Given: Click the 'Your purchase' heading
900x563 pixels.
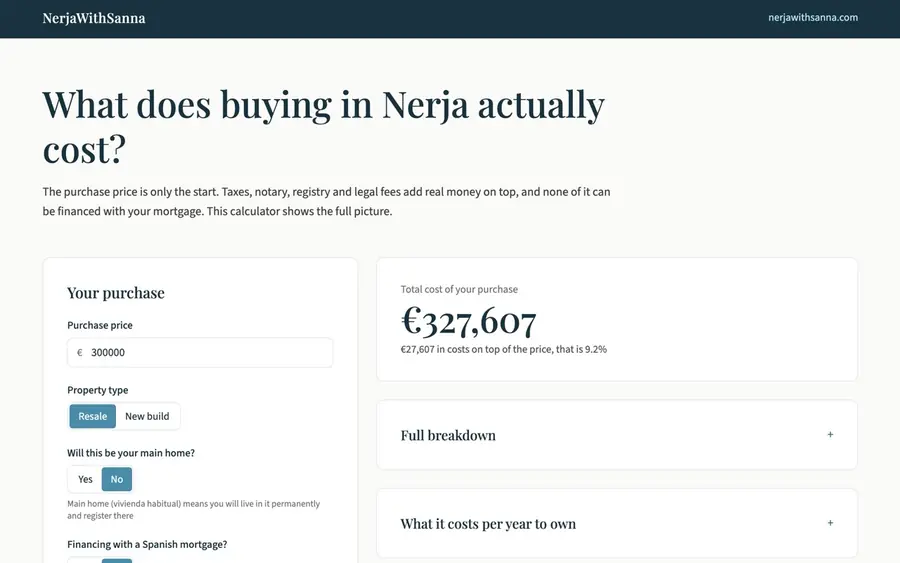Looking at the screenshot, I should (x=116, y=293).
